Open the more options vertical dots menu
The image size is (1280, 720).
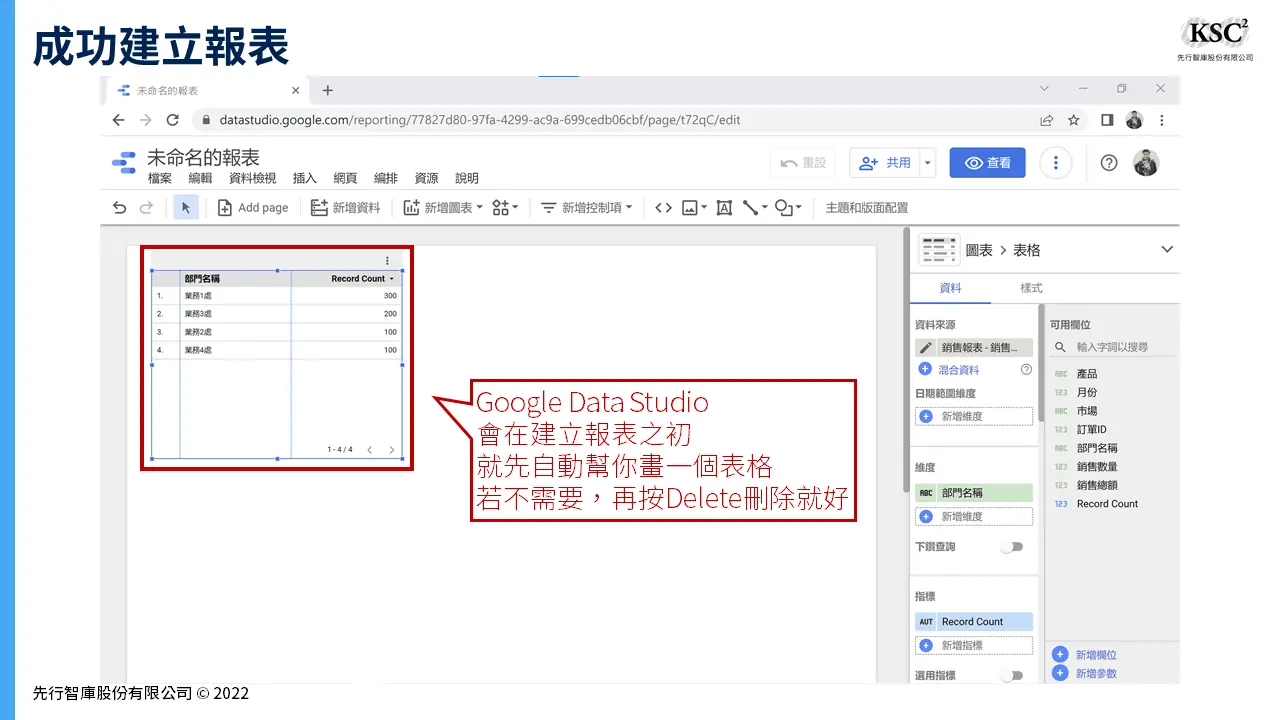click(1055, 163)
